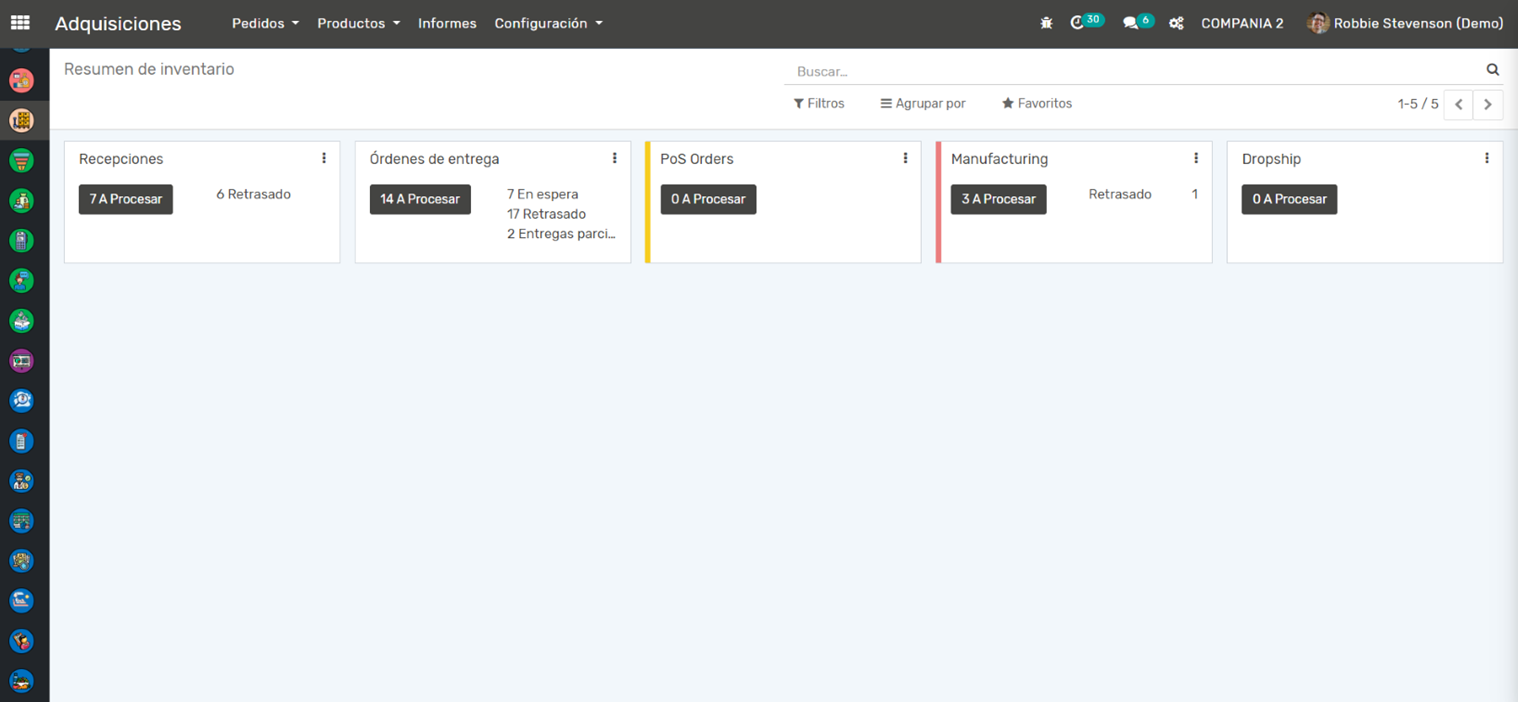The image size is (1518, 702).
Task: Click the 14 A Procesar button
Action: pyautogui.click(x=420, y=199)
